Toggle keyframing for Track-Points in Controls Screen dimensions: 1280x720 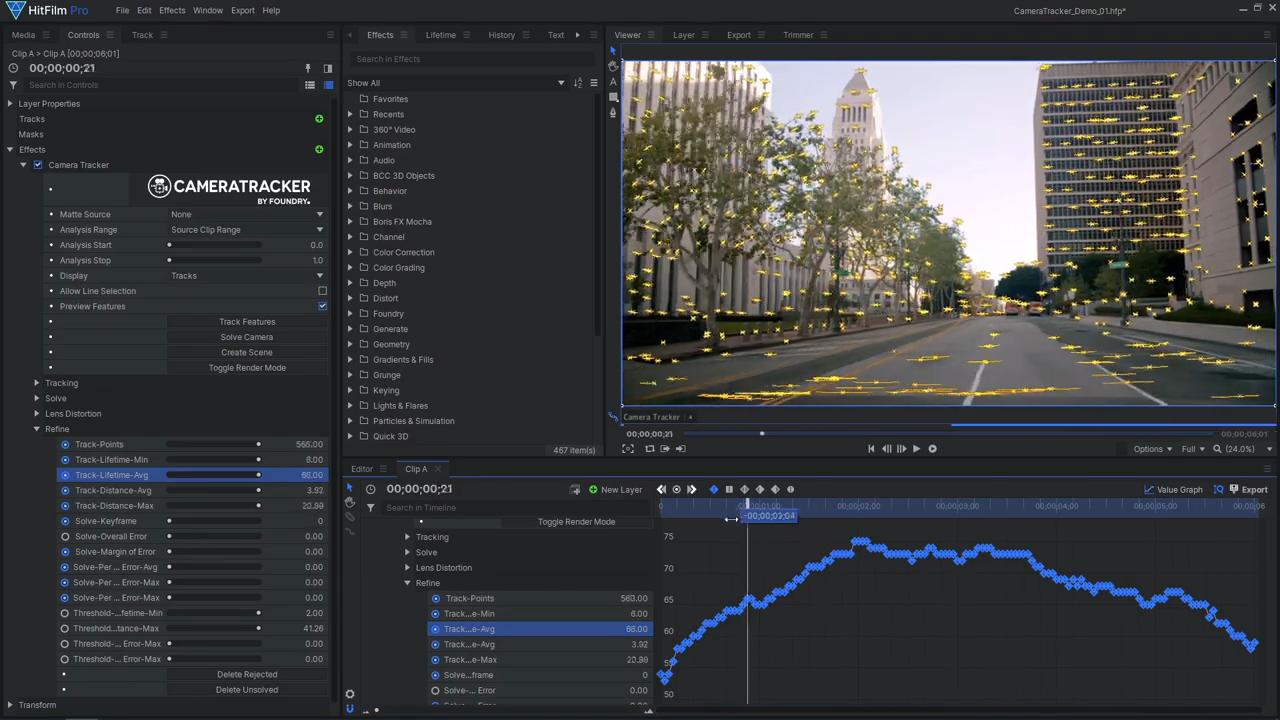(65, 445)
